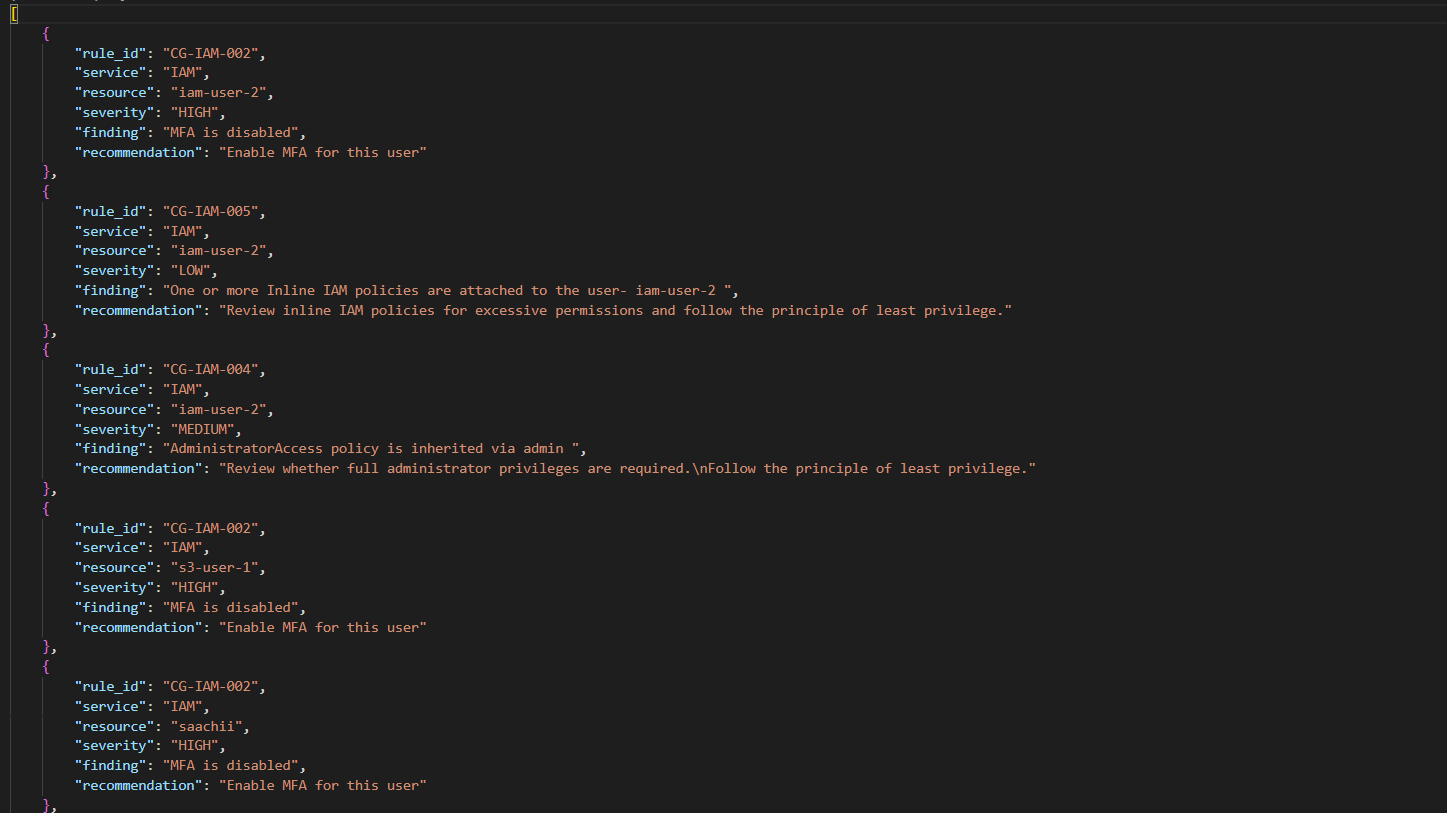Image resolution: width=1447 pixels, height=813 pixels.
Task: Click the "MEDIUM" severity value
Action: click(x=202, y=429)
